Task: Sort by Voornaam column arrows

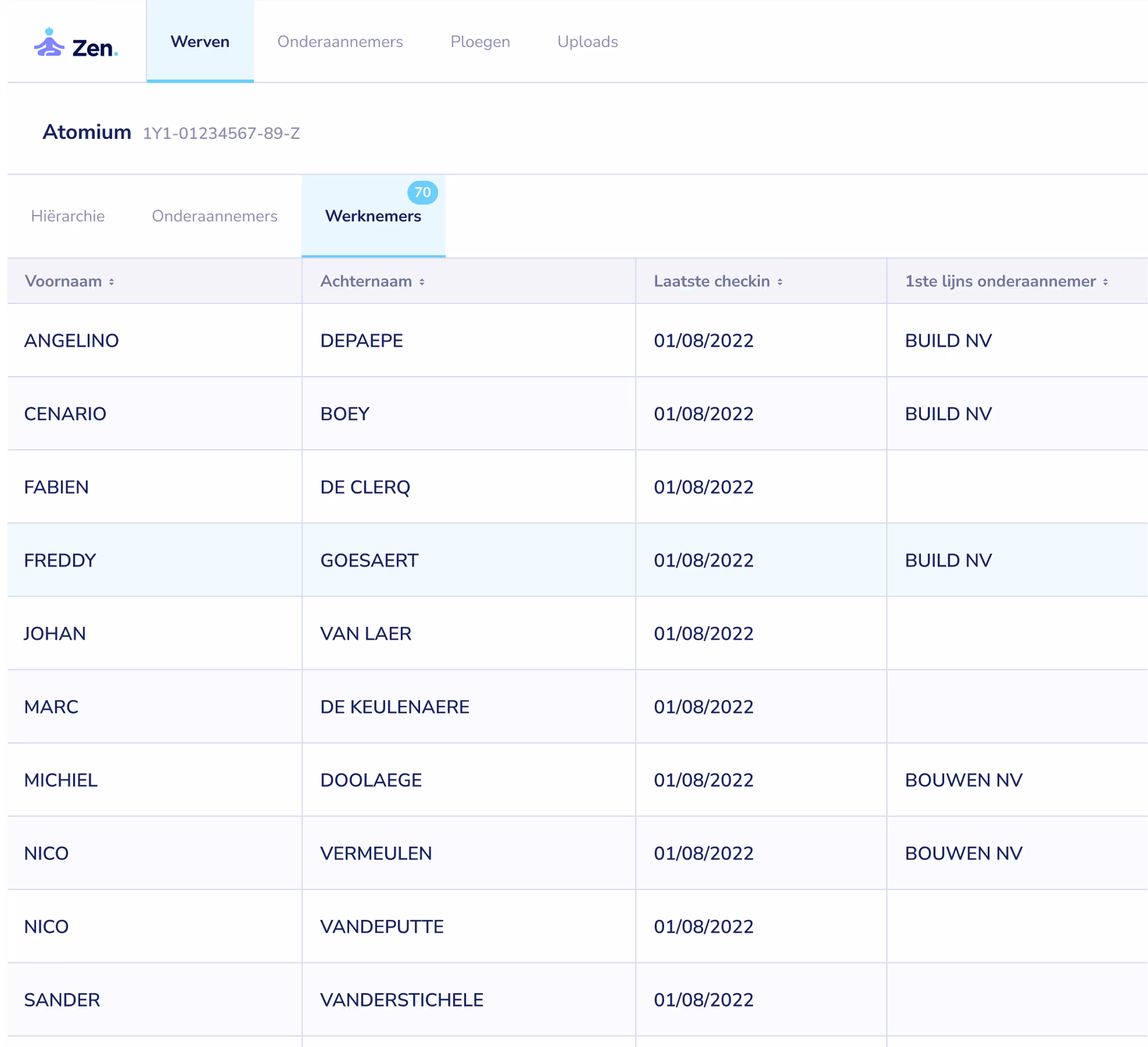Action: tap(112, 282)
